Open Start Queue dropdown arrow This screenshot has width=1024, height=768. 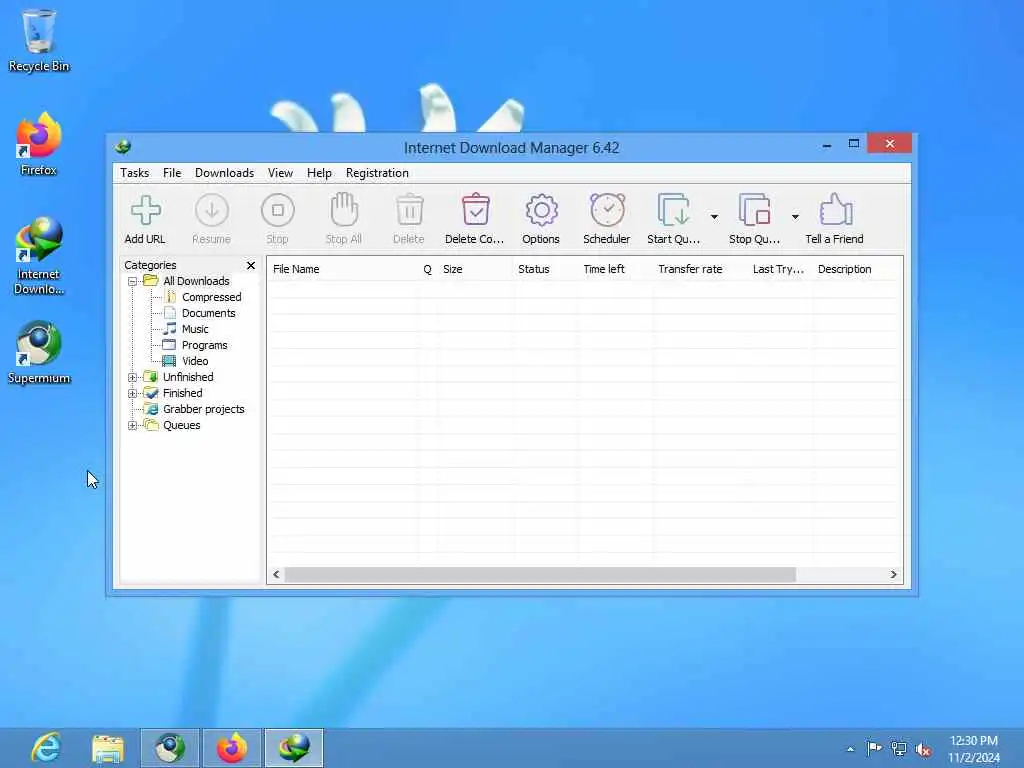pos(714,217)
